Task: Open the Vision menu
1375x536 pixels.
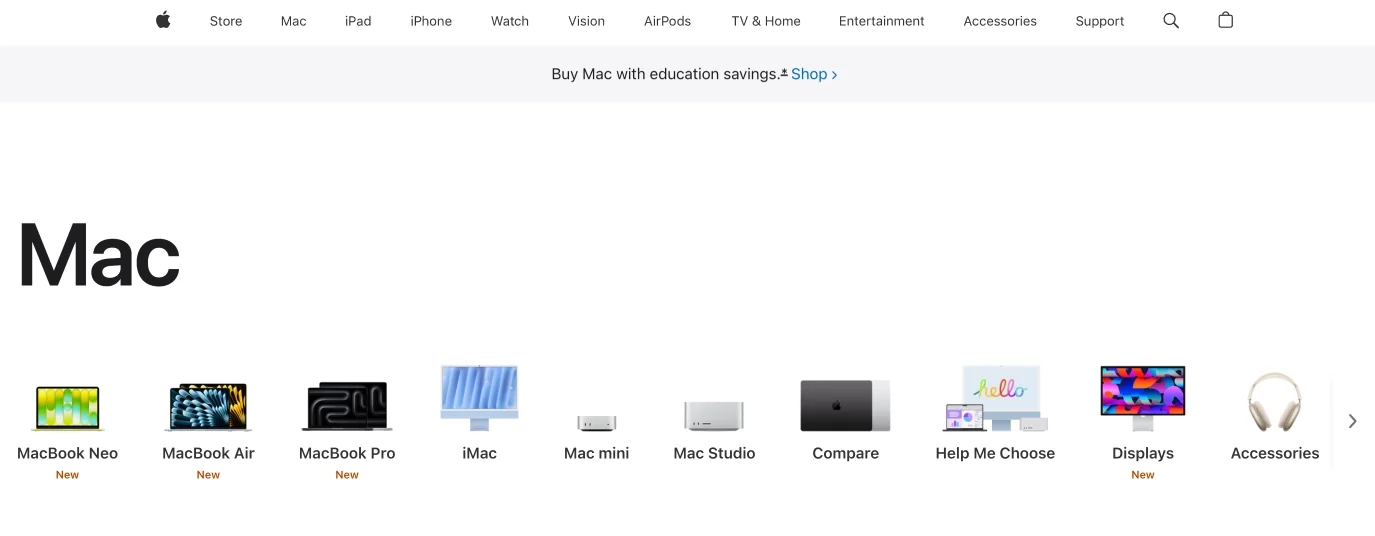Action: click(586, 21)
